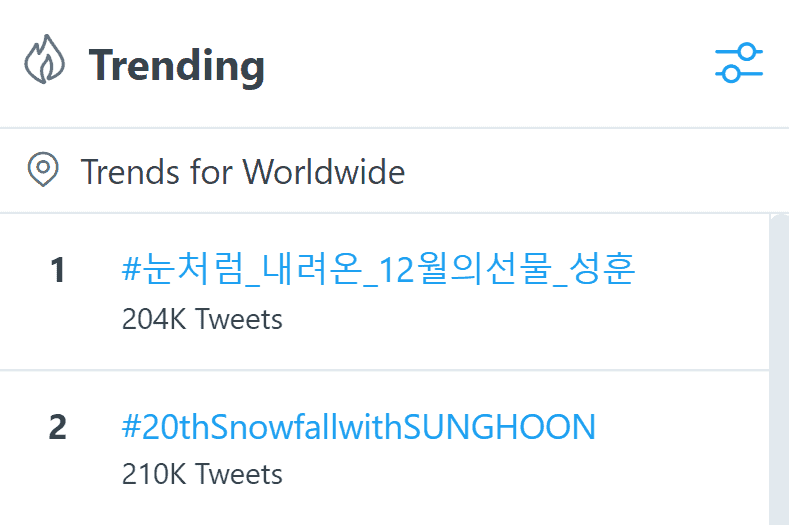The height and width of the screenshot is (525, 789).
Task: Click the trends list vertical scrollbar
Action: coord(779,368)
